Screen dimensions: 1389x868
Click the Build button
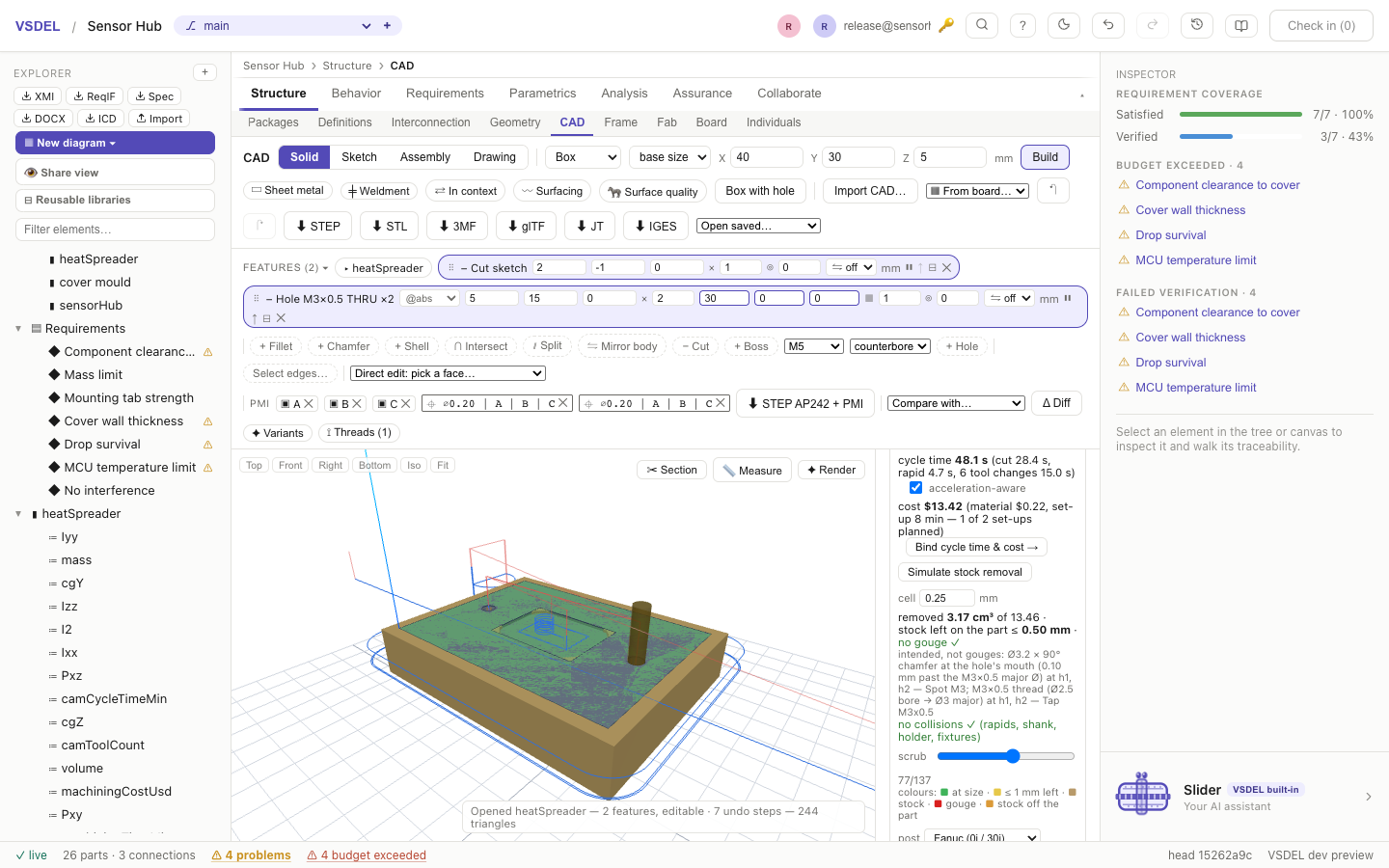[x=1045, y=157]
